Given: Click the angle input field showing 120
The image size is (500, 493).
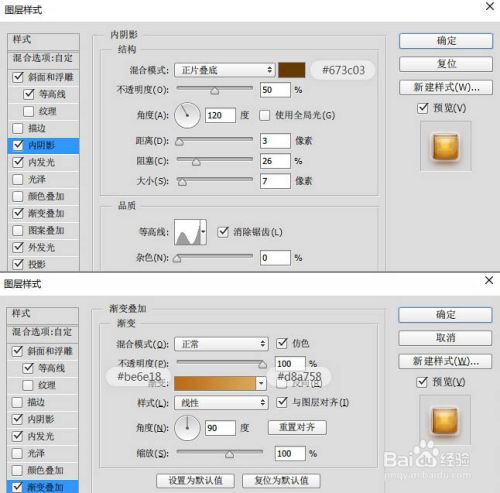Looking at the screenshot, I should tap(220, 115).
